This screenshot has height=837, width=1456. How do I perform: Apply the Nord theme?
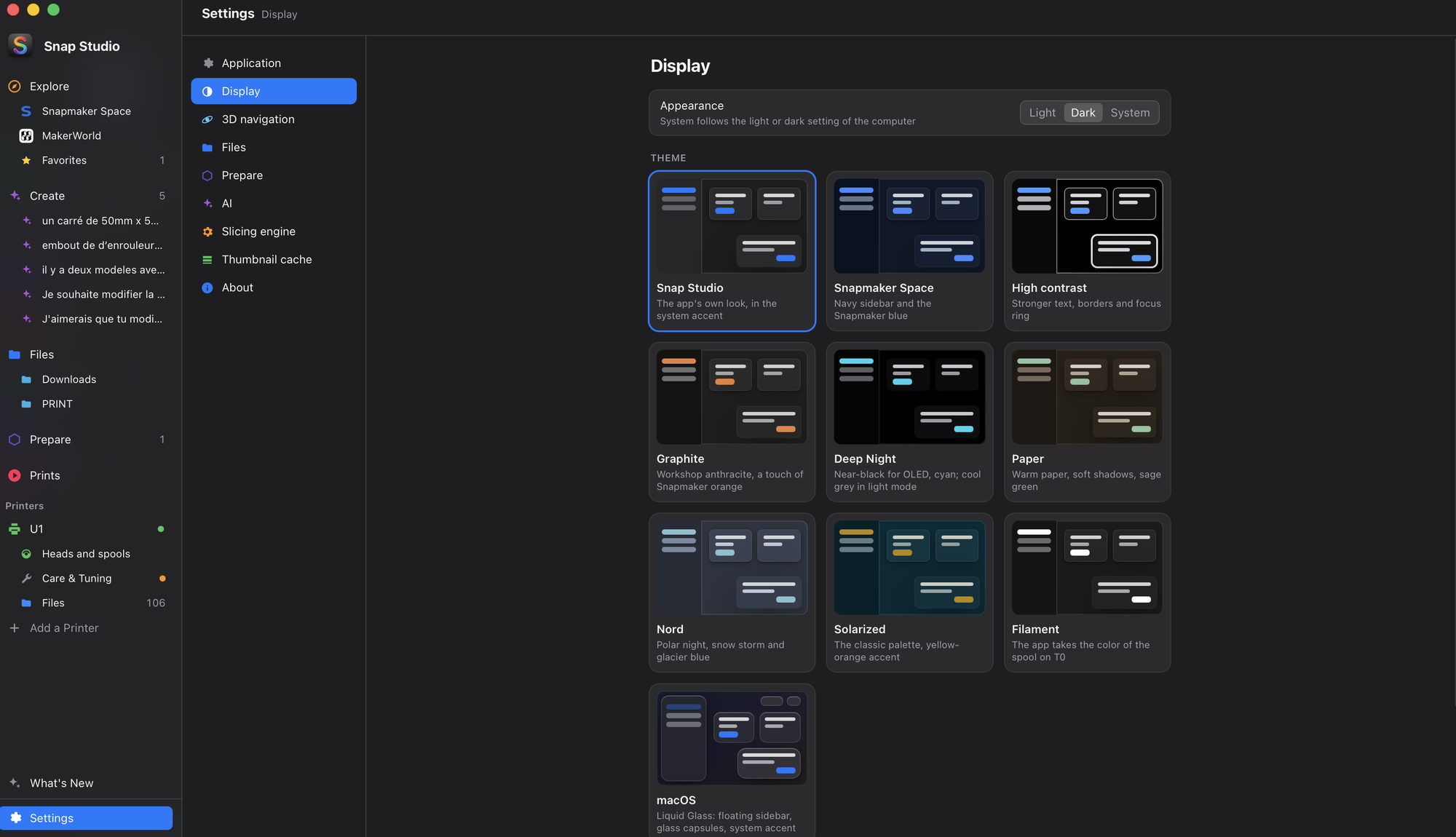point(732,592)
